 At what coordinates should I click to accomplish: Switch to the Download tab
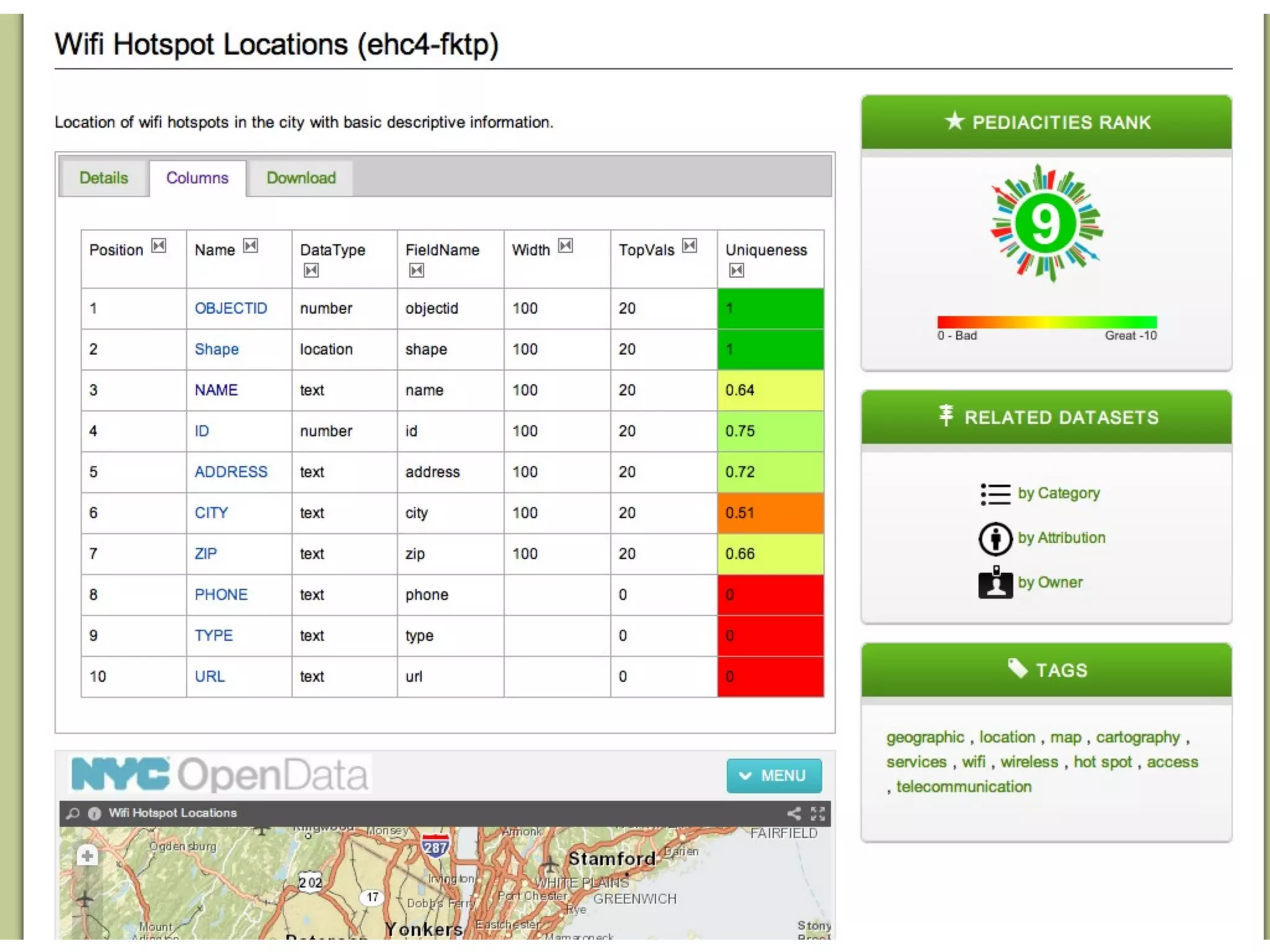(x=301, y=178)
